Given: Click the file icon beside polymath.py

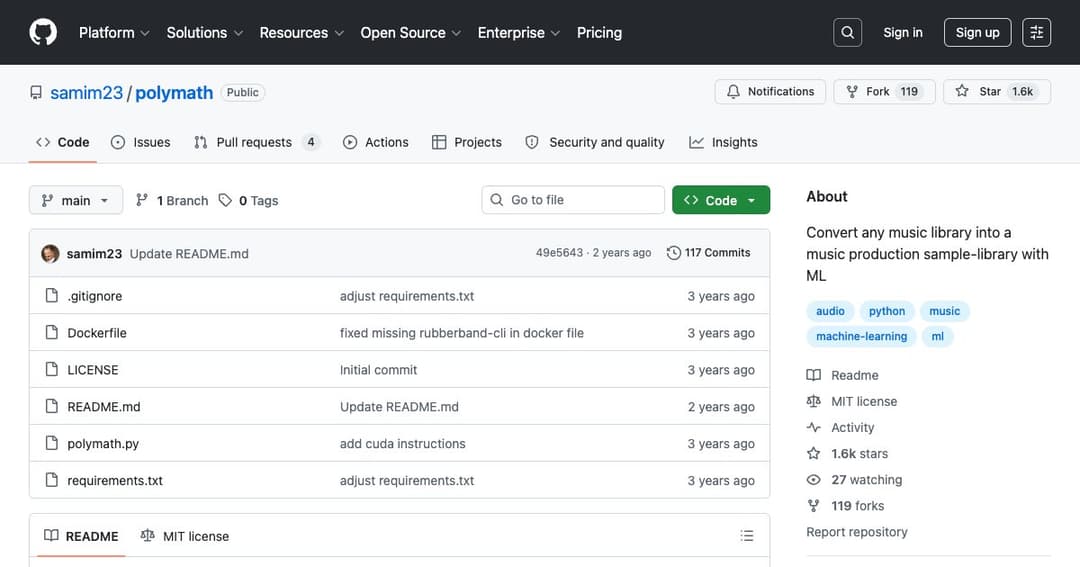Looking at the screenshot, I should point(52,443).
